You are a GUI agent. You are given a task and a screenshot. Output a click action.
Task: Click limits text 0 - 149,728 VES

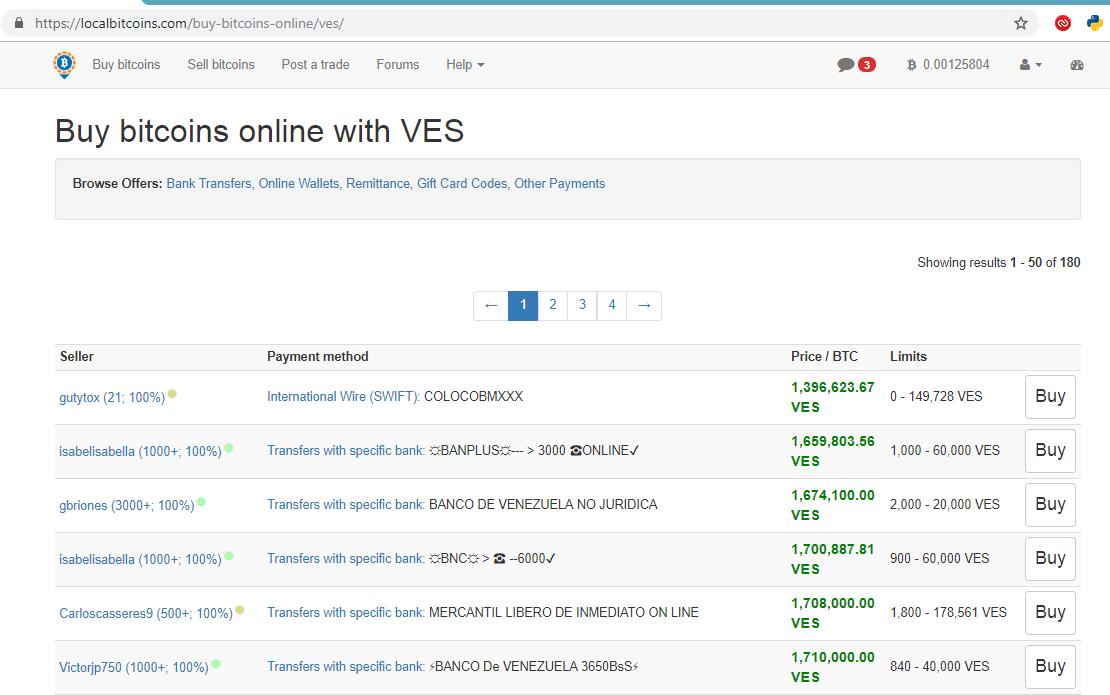936,396
